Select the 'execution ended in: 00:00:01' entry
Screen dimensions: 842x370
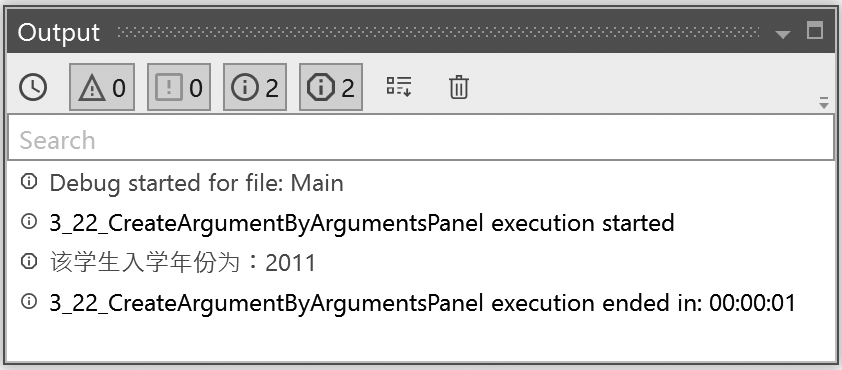click(421, 302)
